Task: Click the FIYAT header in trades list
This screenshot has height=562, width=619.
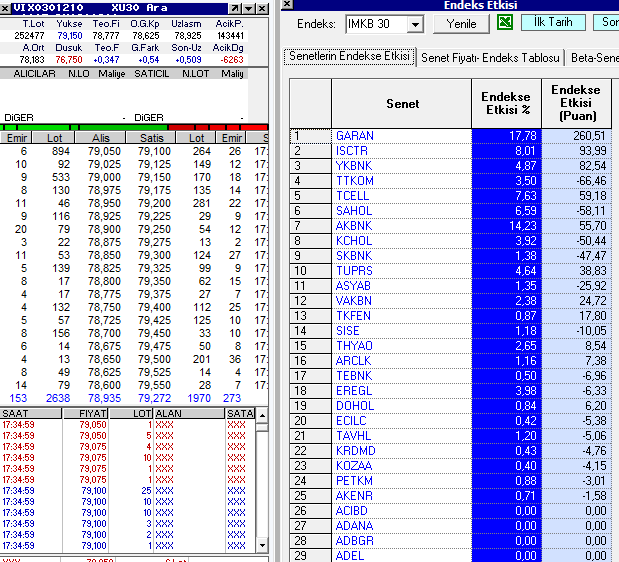Action: tap(93, 412)
